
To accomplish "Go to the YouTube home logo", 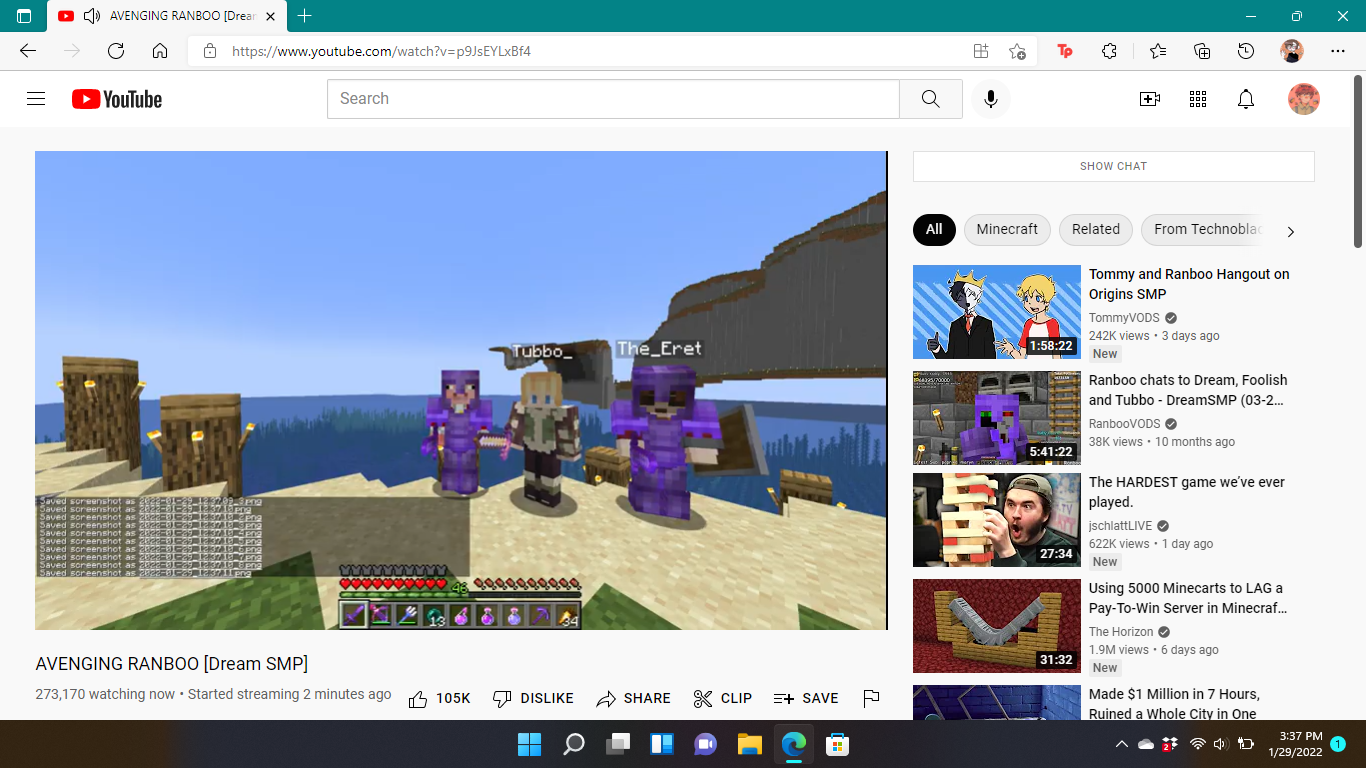I will coord(117,99).
